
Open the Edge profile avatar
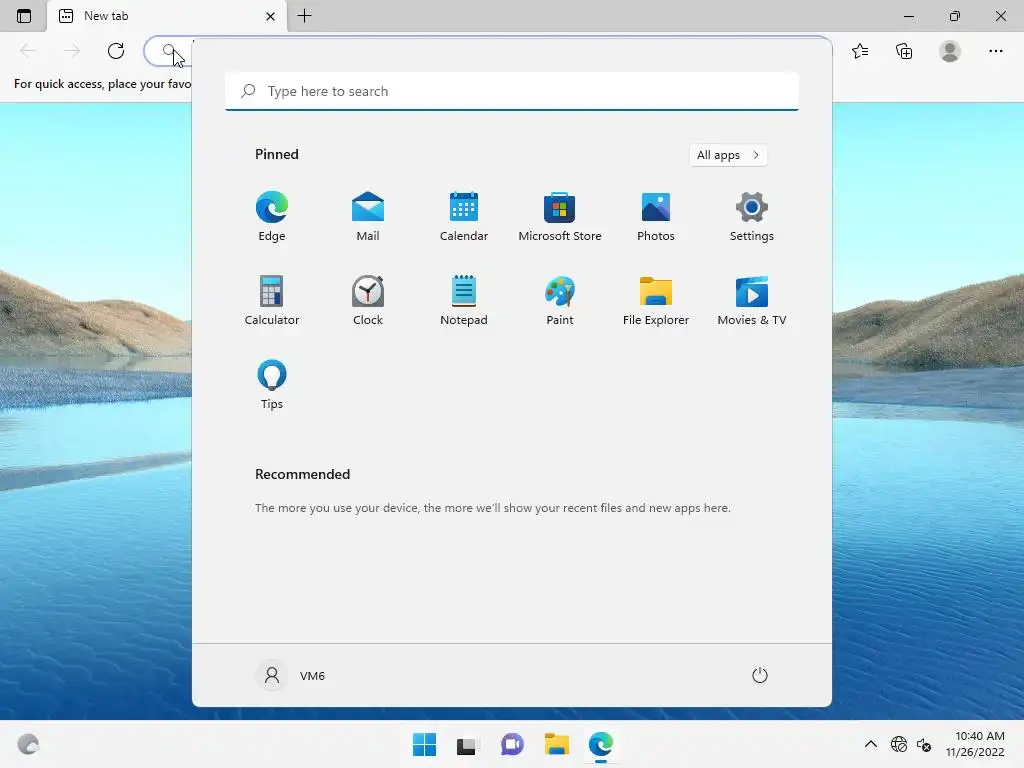[950, 51]
